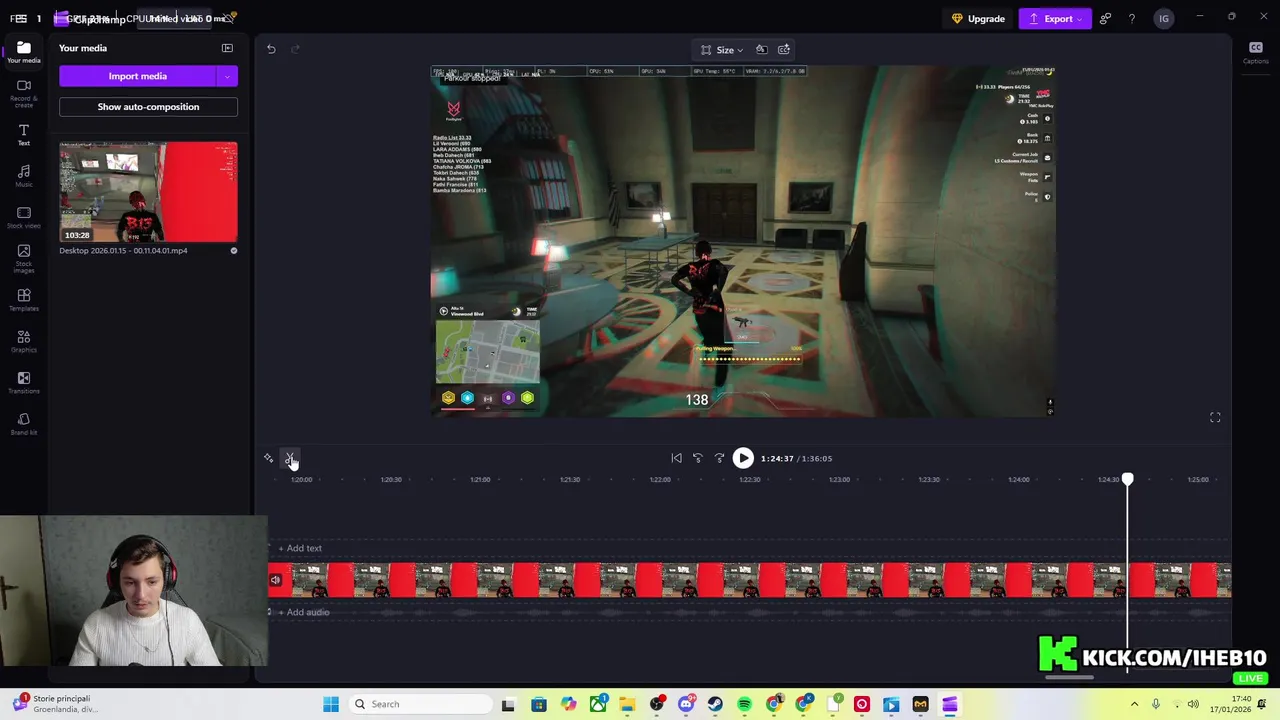Click the Upgrade button
The image size is (1280, 720).
click(x=979, y=19)
